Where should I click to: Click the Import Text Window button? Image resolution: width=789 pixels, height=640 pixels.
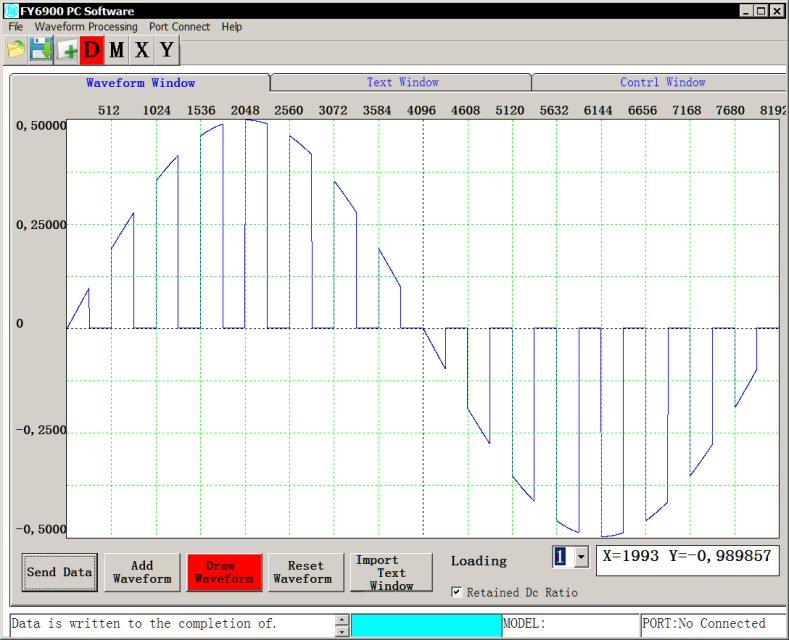391,572
